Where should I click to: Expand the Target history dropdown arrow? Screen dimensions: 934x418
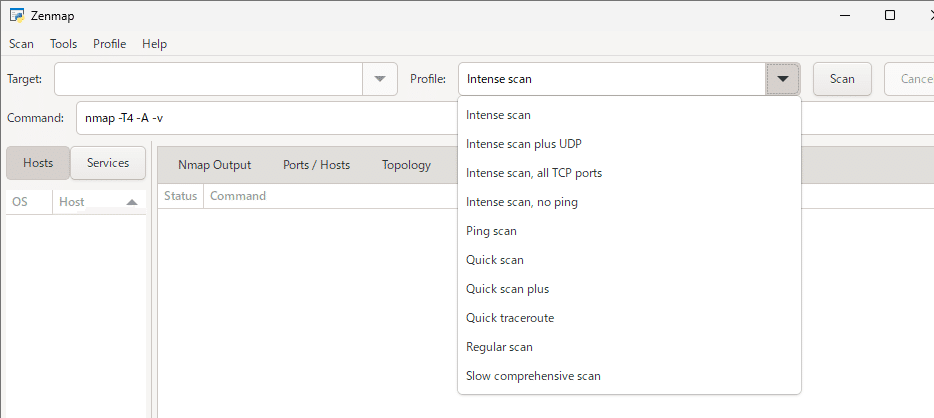(379, 79)
